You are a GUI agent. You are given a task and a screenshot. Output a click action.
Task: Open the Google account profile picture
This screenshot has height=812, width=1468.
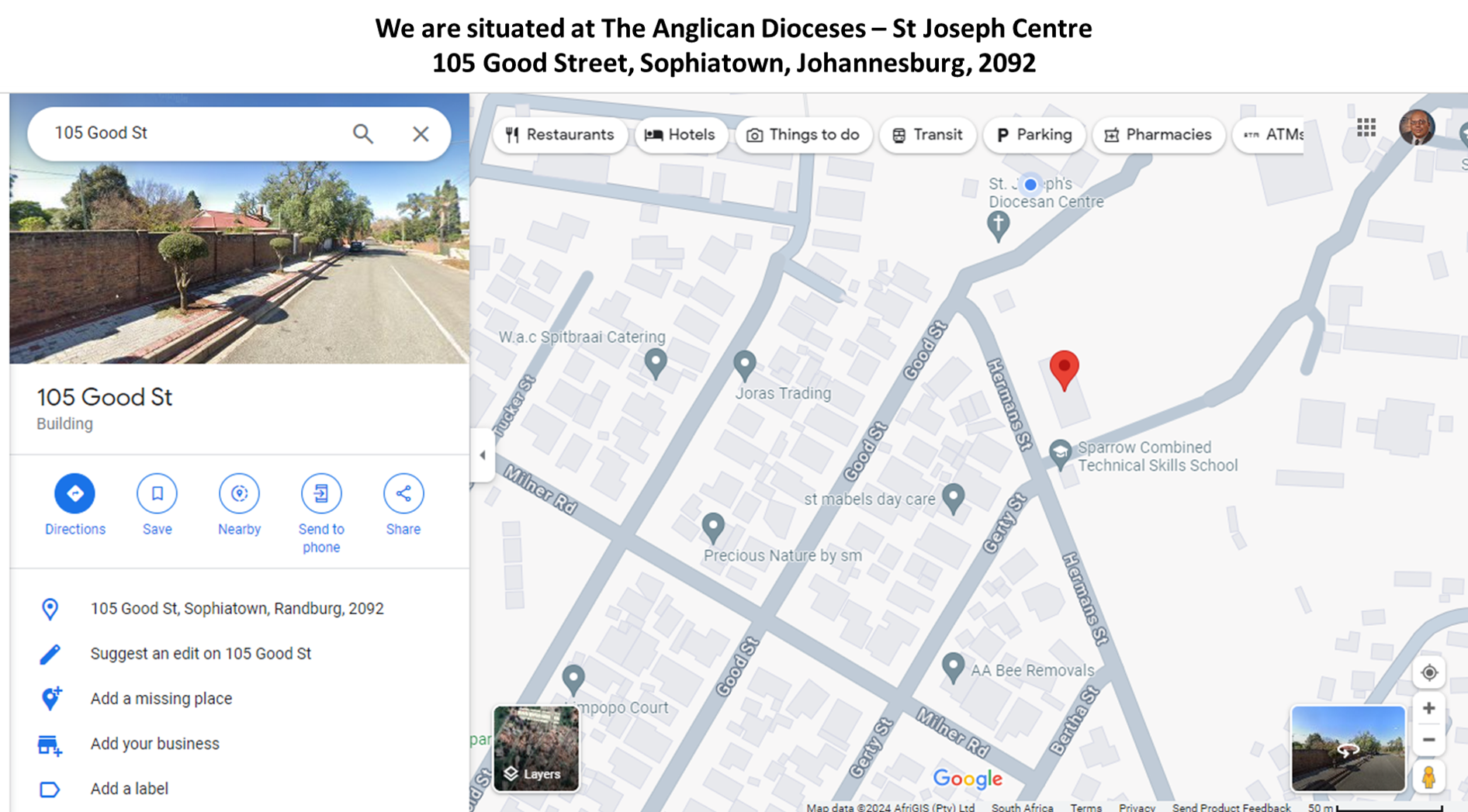coord(1417,128)
